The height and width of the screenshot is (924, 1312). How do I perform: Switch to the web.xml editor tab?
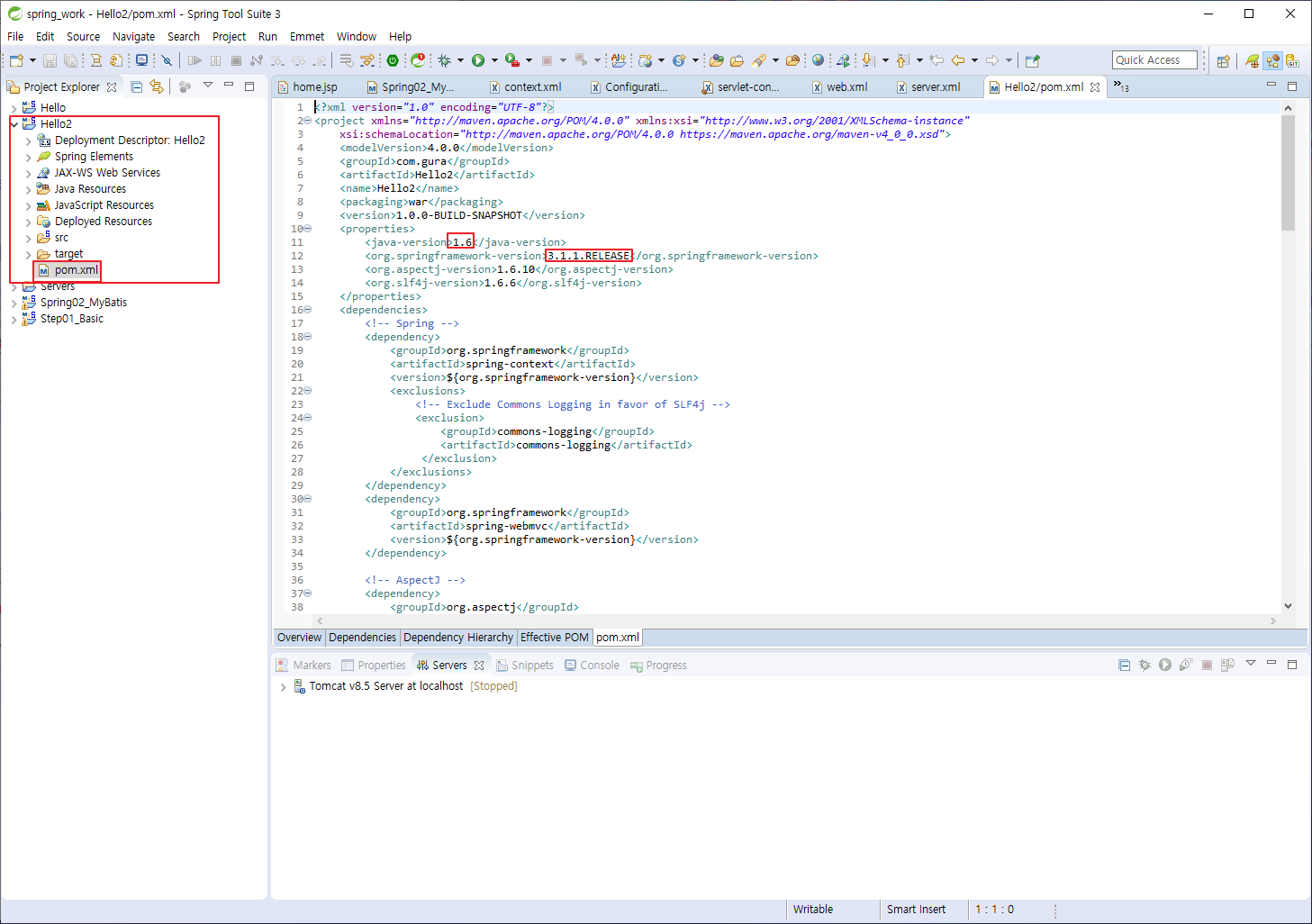(839, 86)
